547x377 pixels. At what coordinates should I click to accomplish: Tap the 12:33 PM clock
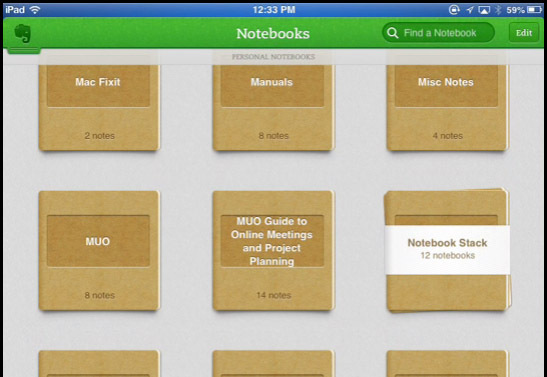pyautogui.click(x=274, y=10)
